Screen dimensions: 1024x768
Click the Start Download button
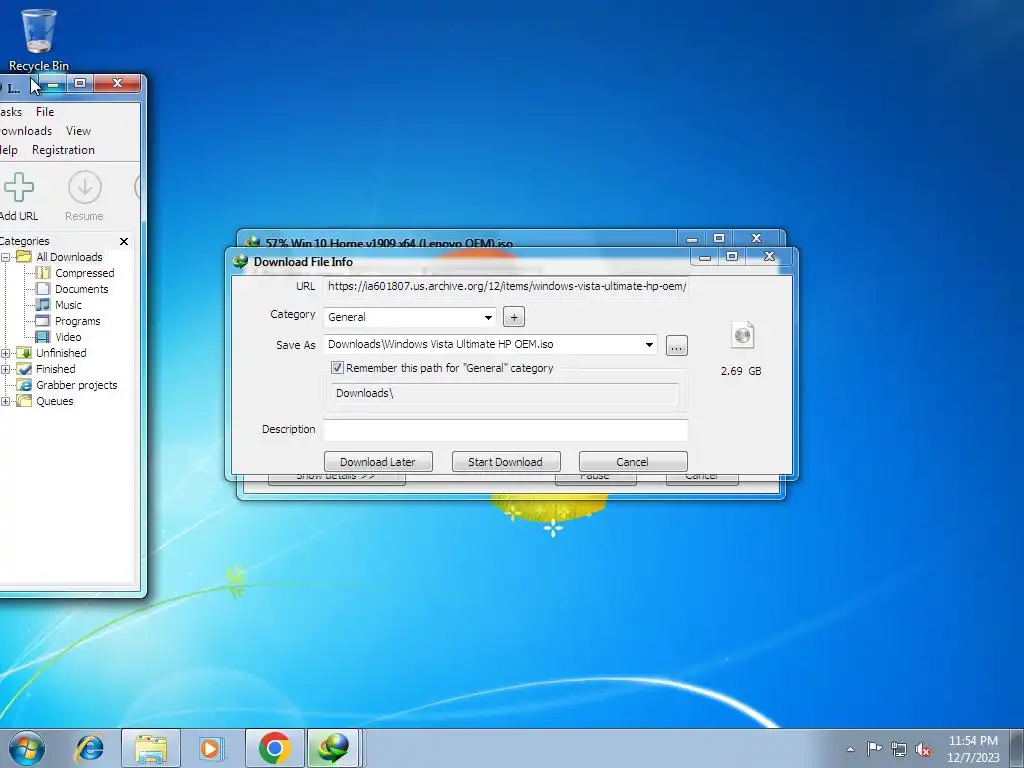point(505,462)
